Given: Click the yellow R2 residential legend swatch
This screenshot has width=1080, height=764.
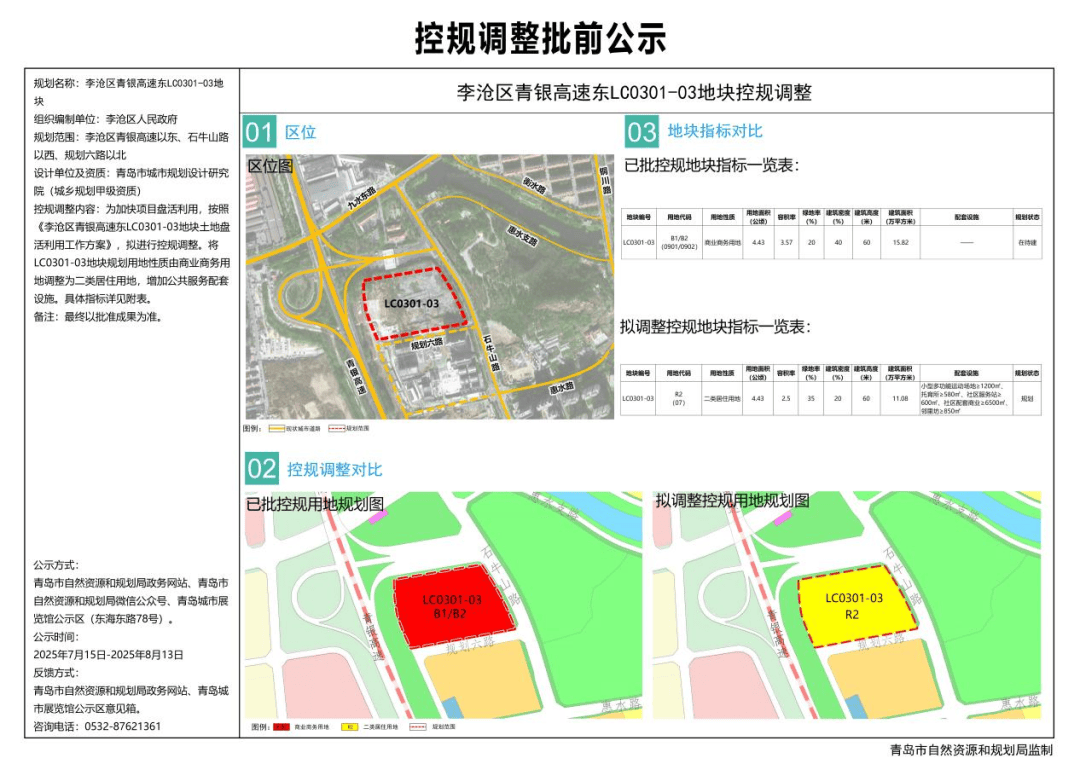Looking at the screenshot, I should click(x=349, y=727).
